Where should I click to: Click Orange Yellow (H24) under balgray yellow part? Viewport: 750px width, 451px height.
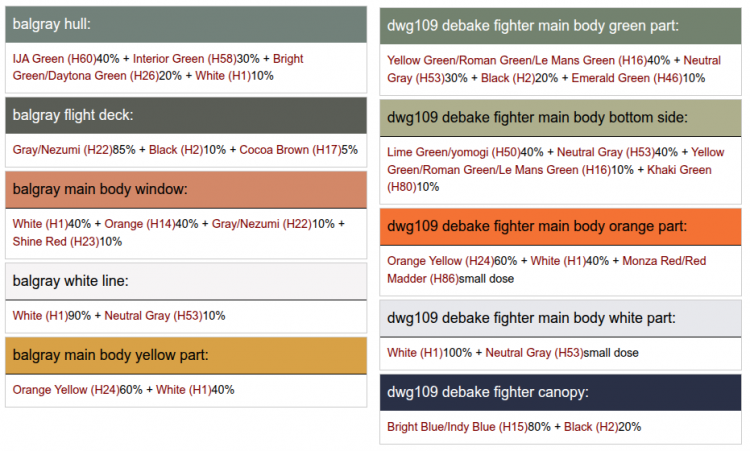pyautogui.click(x=64, y=390)
